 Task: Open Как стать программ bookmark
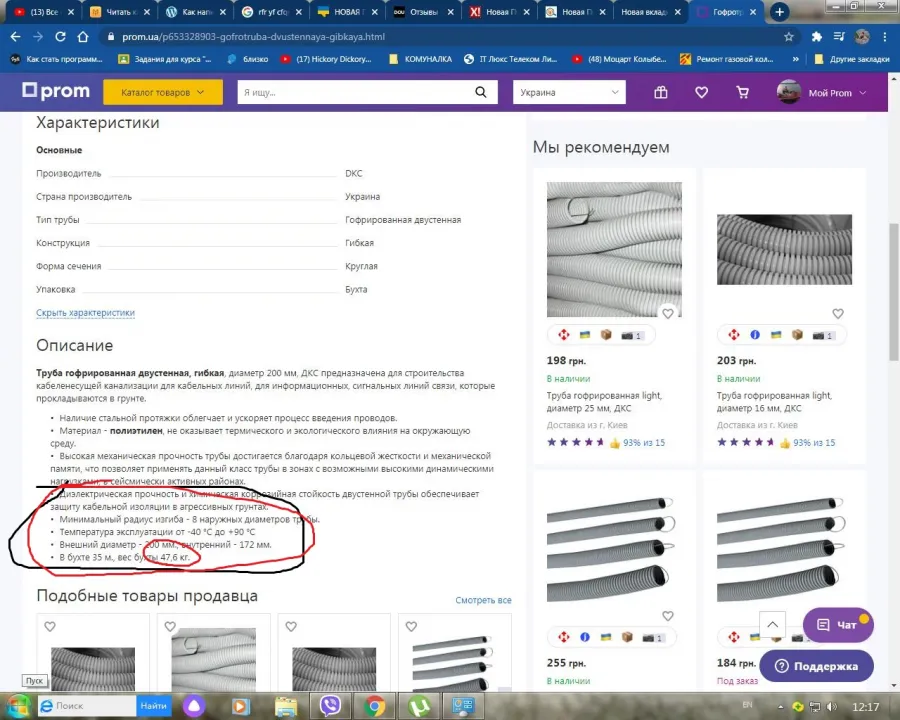[x=56, y=59]
